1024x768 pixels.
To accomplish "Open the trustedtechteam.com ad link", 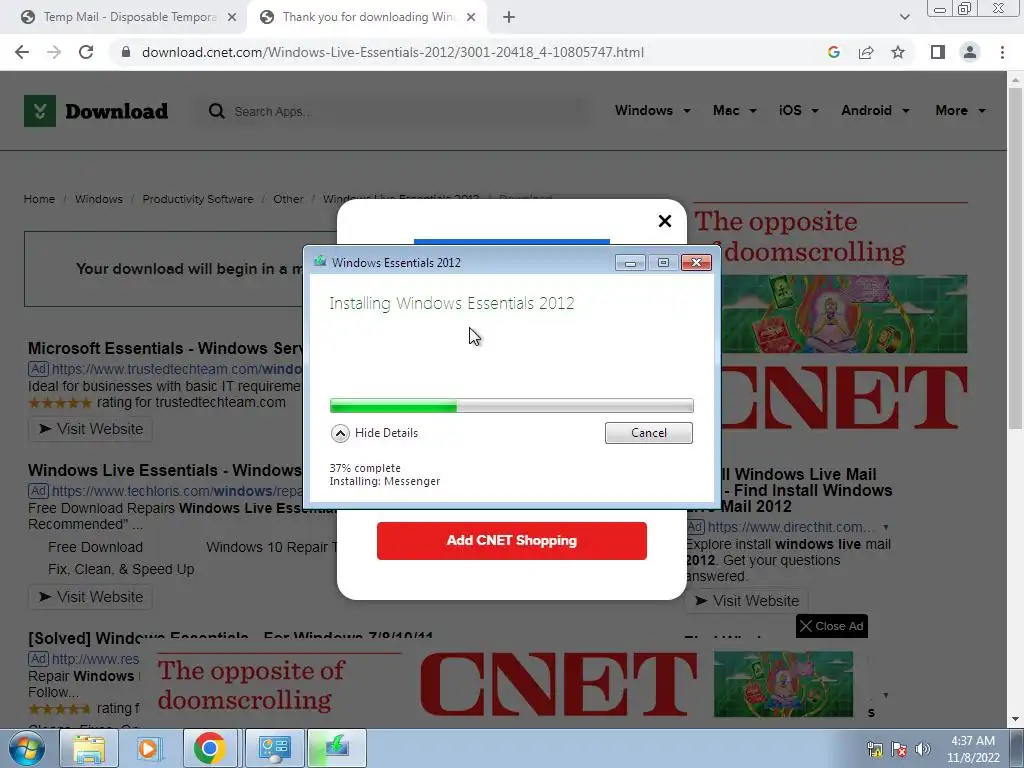I will [x=178, y=369].
